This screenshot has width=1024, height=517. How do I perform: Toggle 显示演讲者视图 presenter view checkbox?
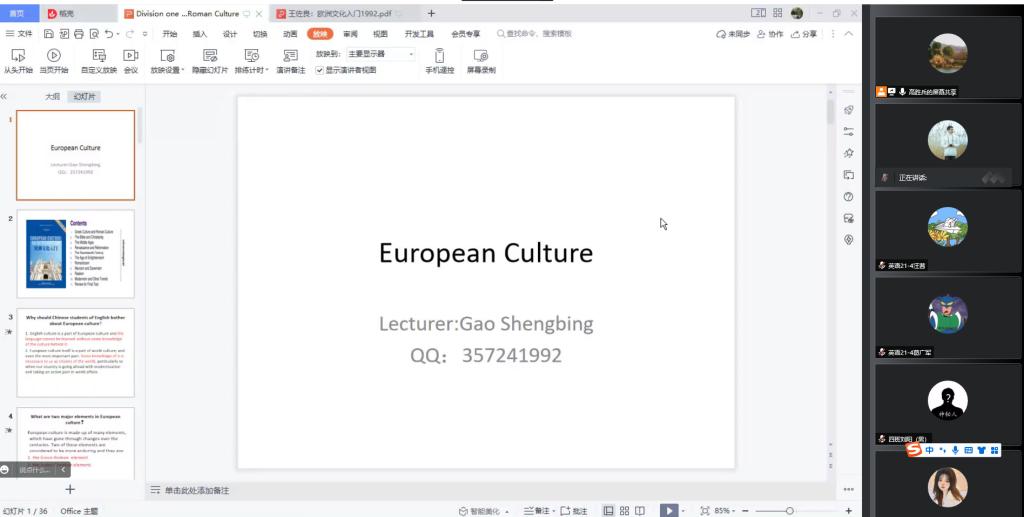320,71
